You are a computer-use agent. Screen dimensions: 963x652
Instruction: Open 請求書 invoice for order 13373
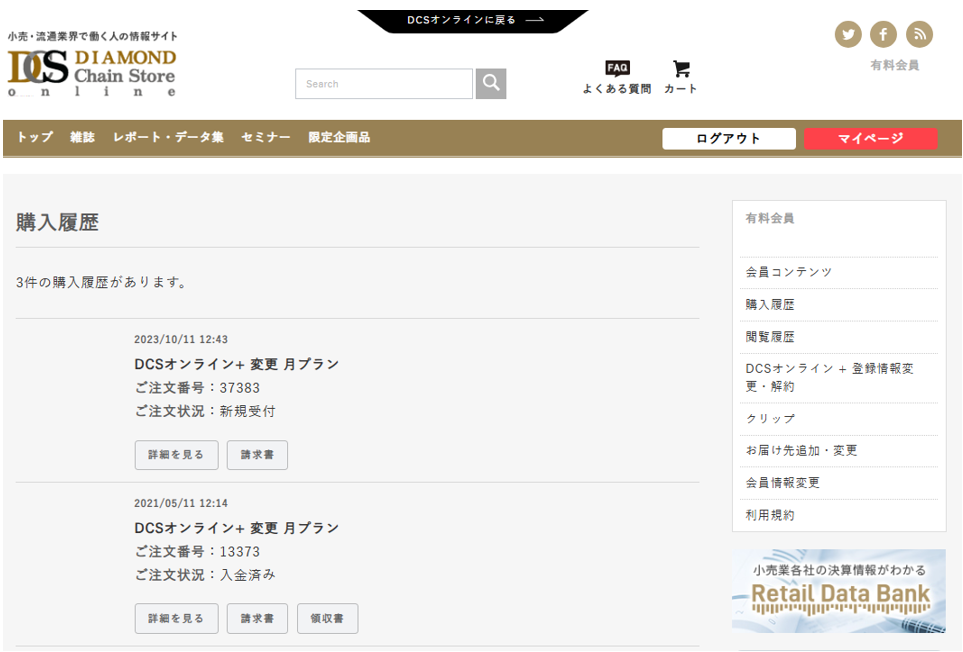click(x=257, y=619)
